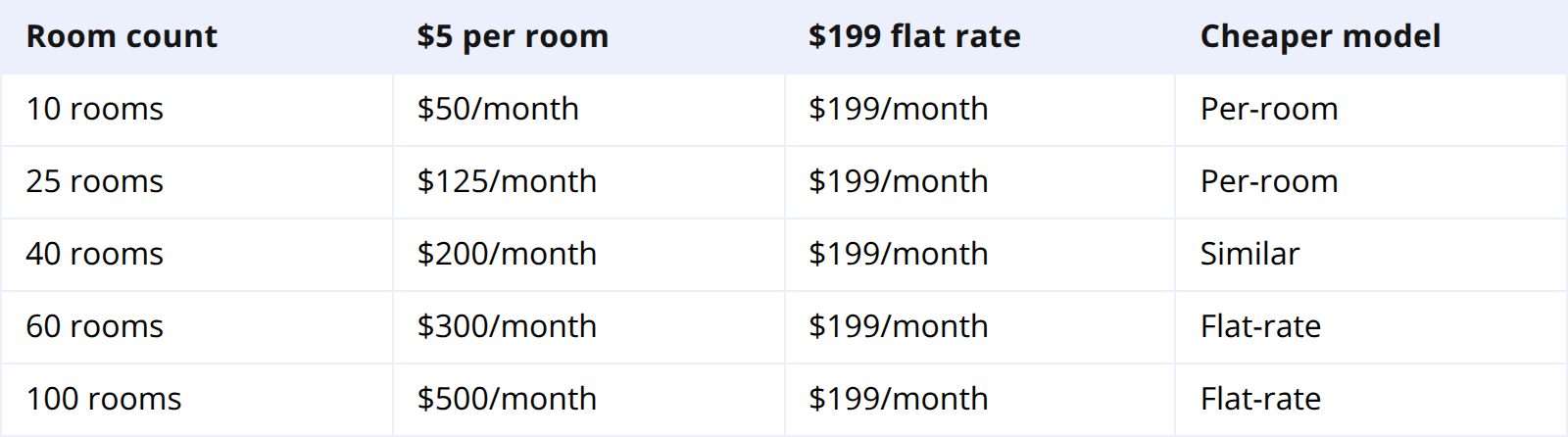Click Flat-rate in the 100 rooms row
The width and height of the screenshot is (1568, 437).
[x=1260, y=399]
